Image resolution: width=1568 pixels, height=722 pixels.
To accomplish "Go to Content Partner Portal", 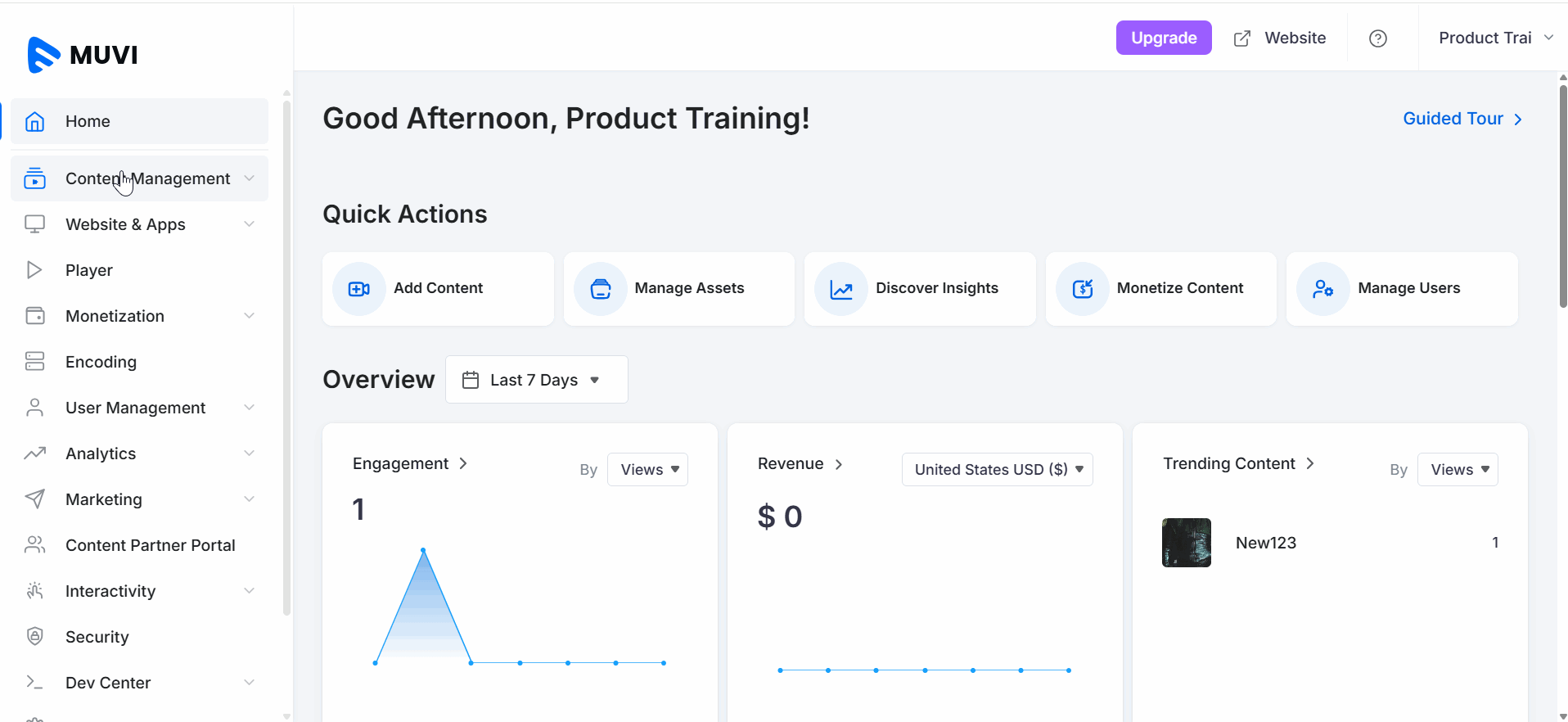I will pos(150,545).
